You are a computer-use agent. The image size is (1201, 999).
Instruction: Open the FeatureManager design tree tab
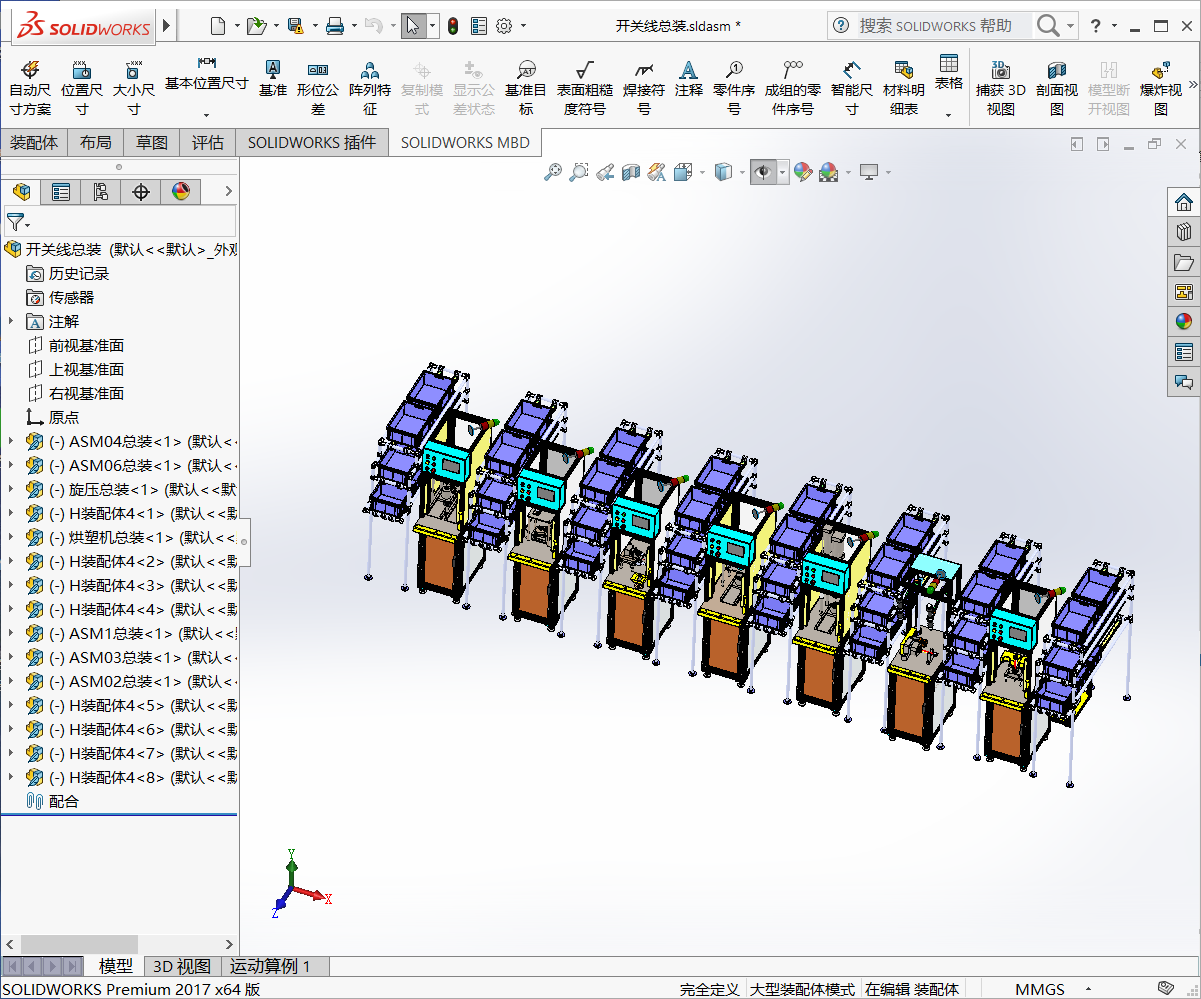click(21, 191)
